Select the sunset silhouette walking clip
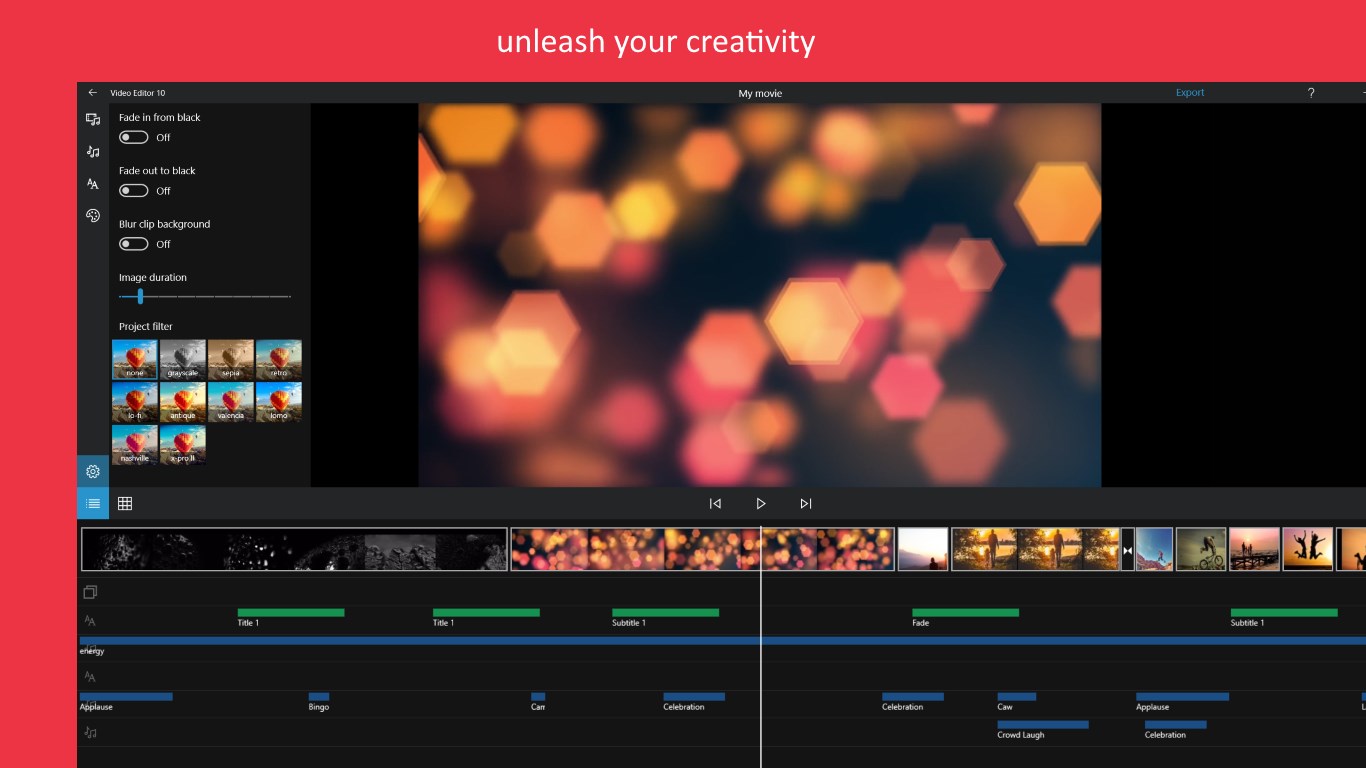Viewport: 1366px width, 768px height. 1036,550
